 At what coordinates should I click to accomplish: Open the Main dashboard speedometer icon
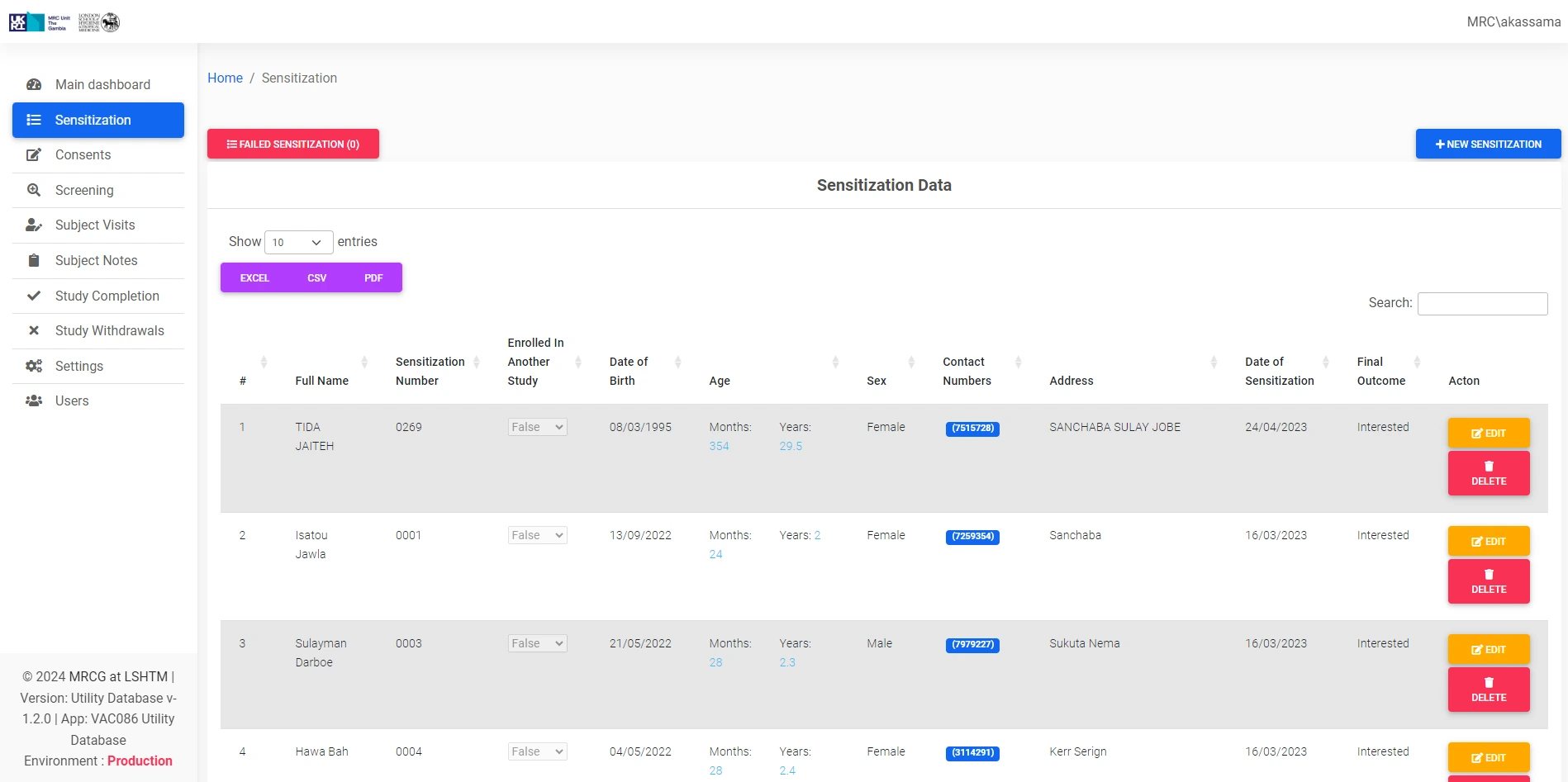coord(34,84)
